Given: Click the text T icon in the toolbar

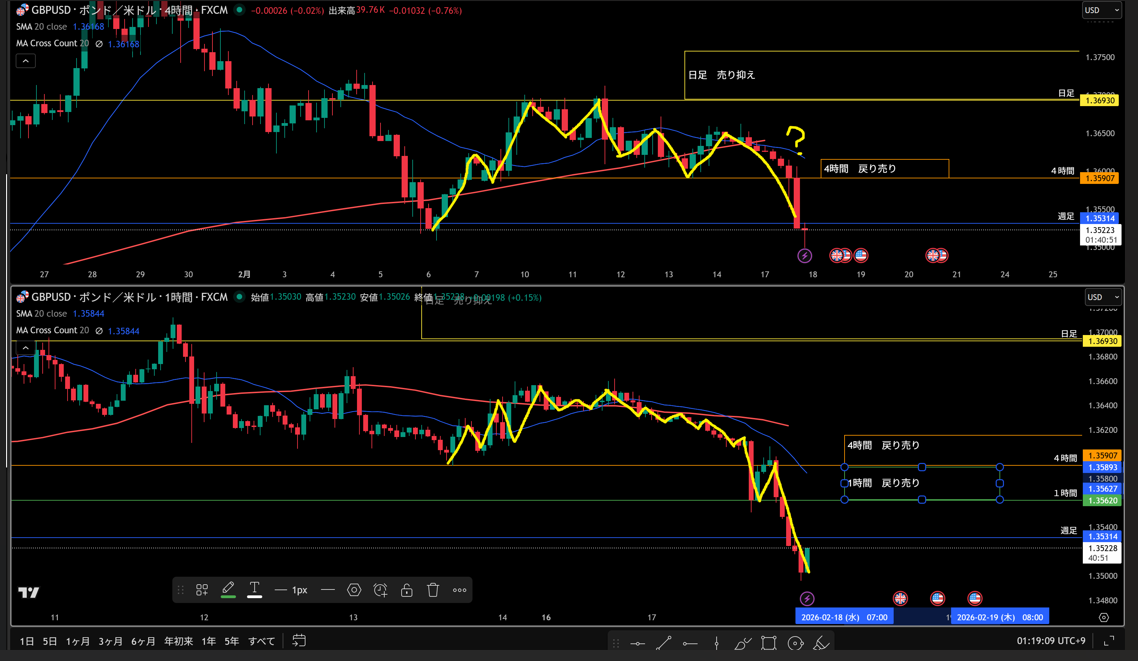Looking at the screenshot, I should pos(255,589).
